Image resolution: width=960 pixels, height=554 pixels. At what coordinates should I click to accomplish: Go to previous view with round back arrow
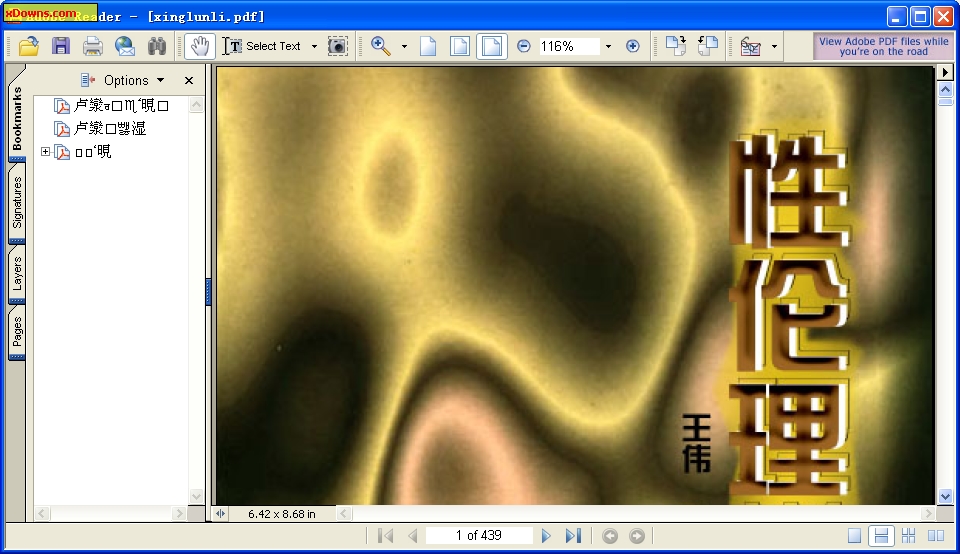pos(610,536)
